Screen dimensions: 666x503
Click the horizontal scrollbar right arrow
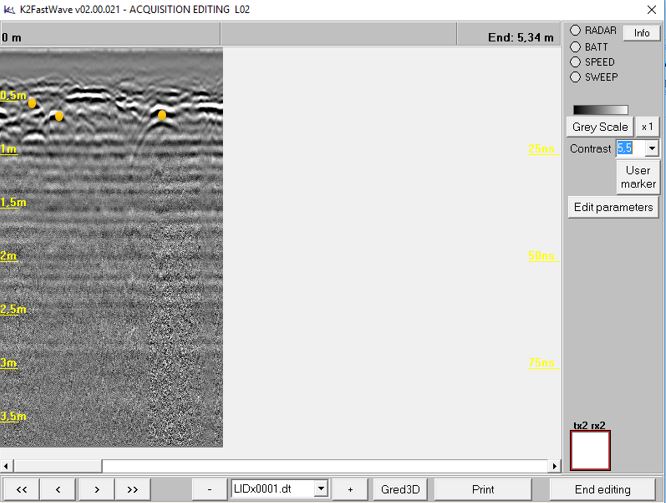(555, 466)
